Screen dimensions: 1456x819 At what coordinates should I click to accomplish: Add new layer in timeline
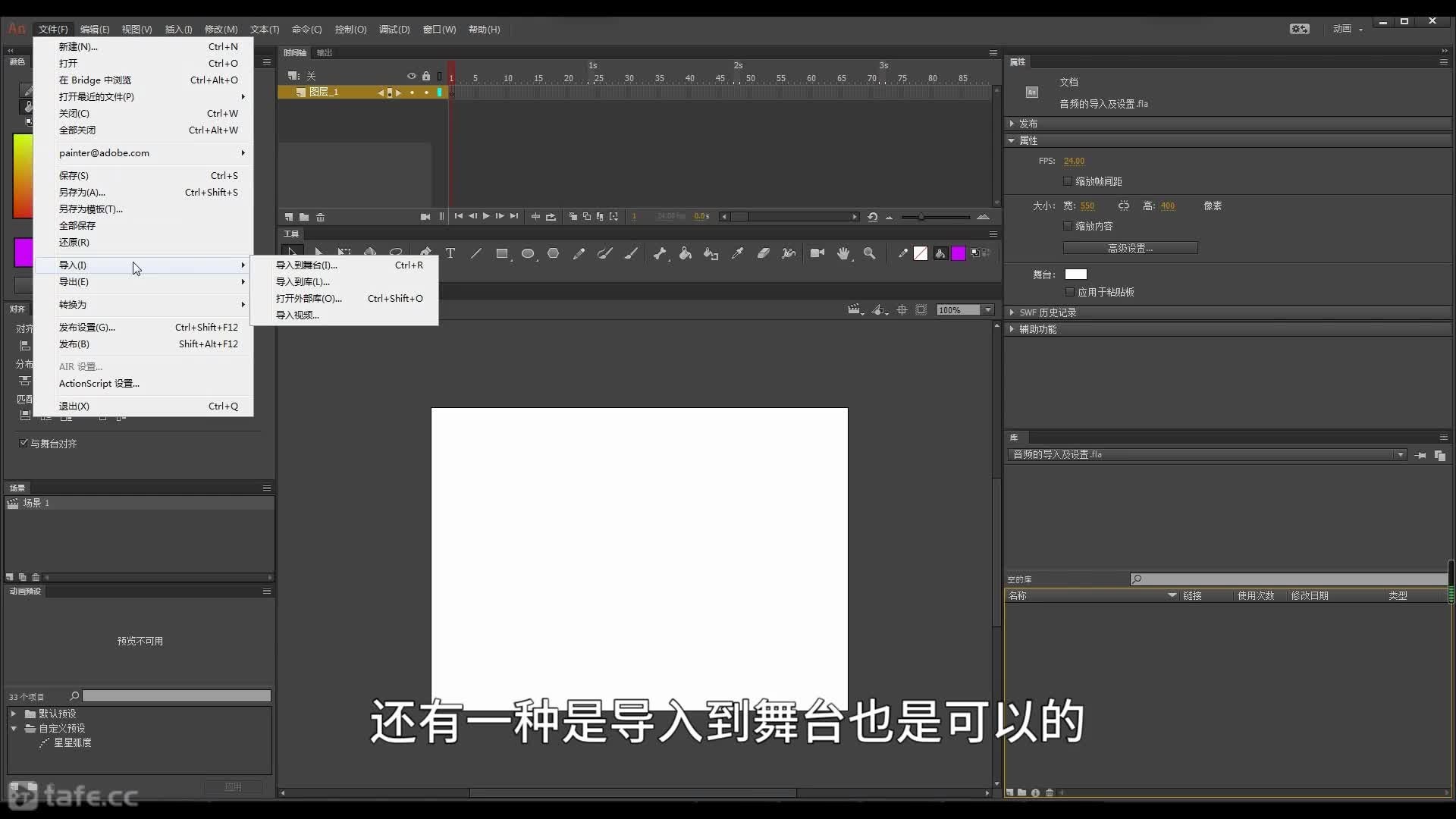pyautogui.click(x=289, y=217)
